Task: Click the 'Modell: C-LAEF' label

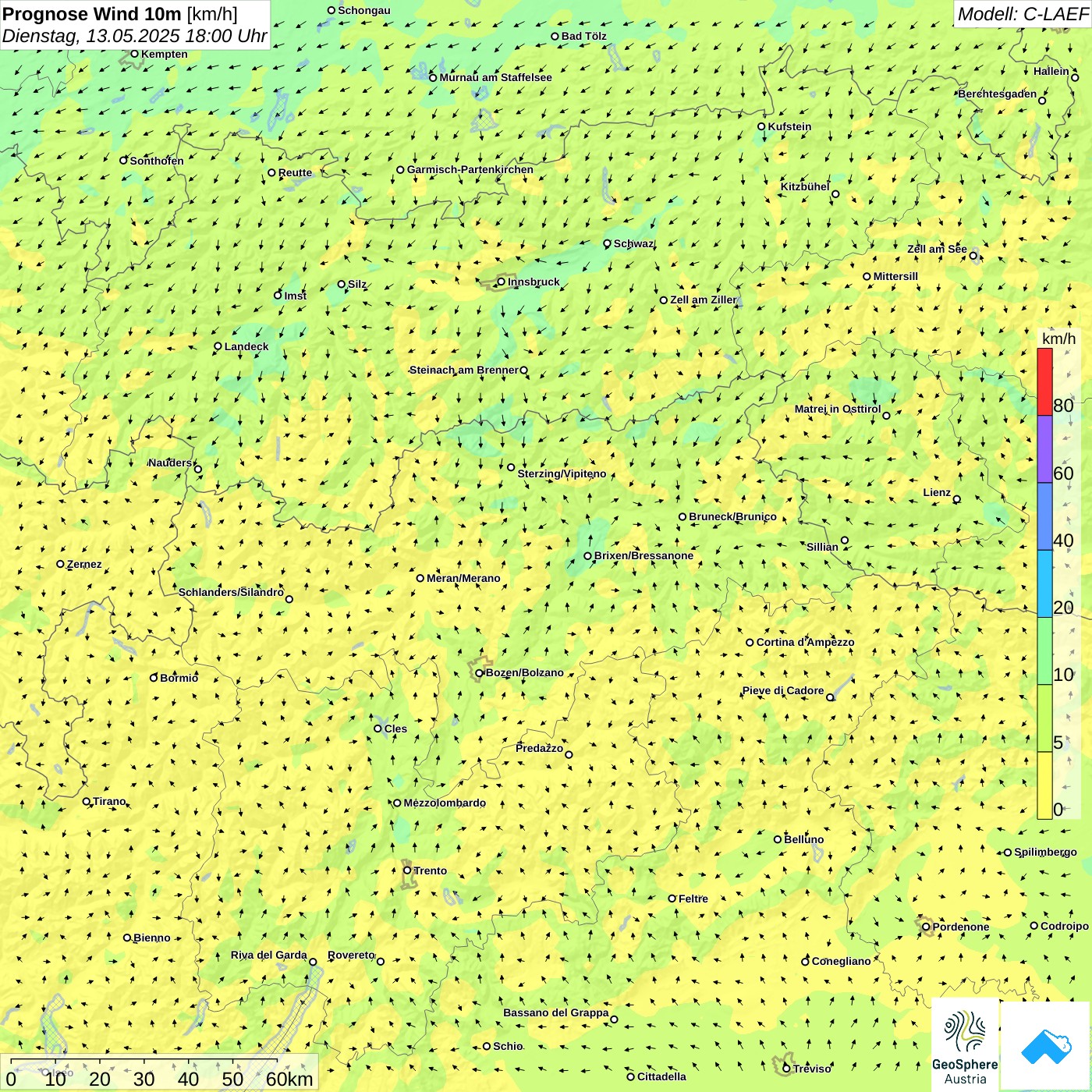Action: [x=1023, y=13]
